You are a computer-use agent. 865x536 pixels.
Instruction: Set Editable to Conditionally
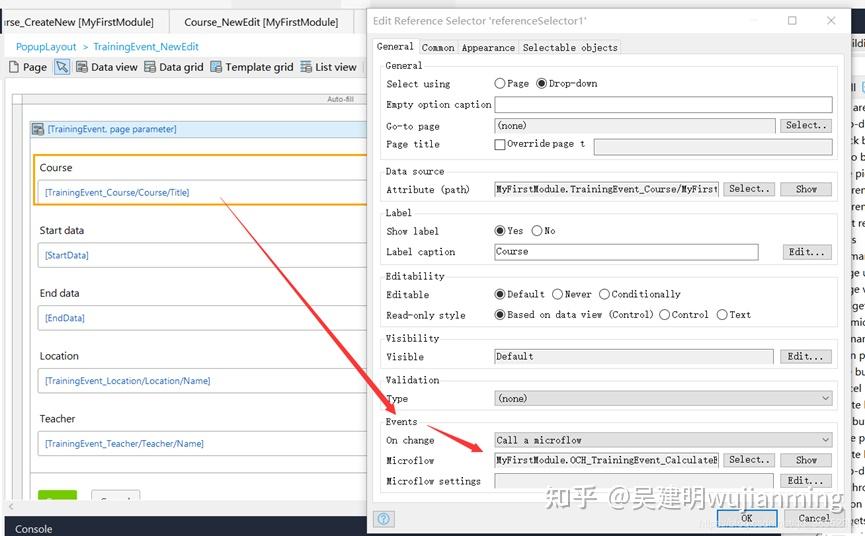[604, 294]
